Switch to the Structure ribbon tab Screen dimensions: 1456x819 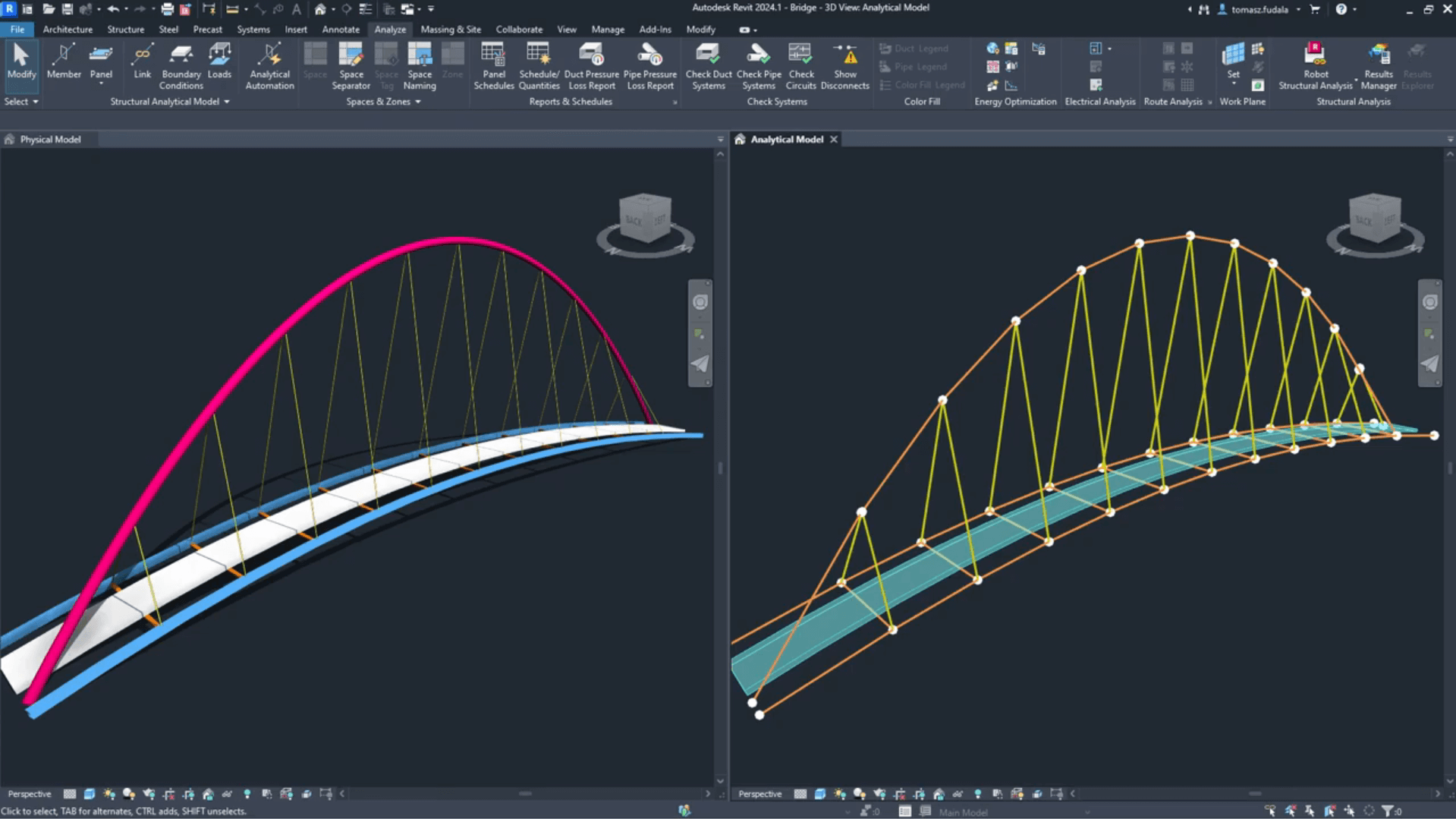tap(125, 30)
